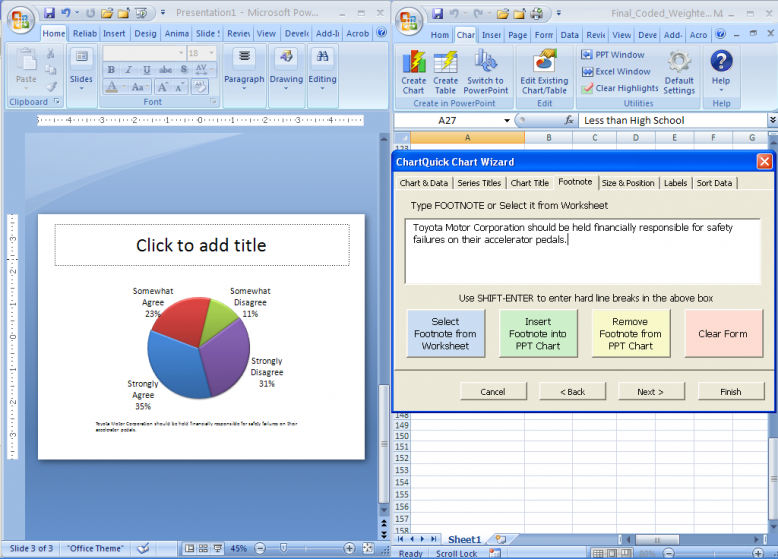Switch to Slide Show view from status bar

coord(218,548)
